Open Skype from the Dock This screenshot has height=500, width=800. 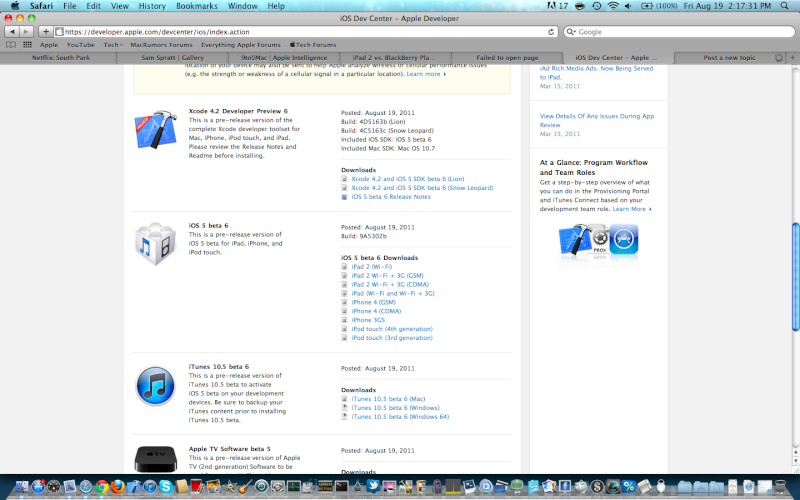point(166,487)
